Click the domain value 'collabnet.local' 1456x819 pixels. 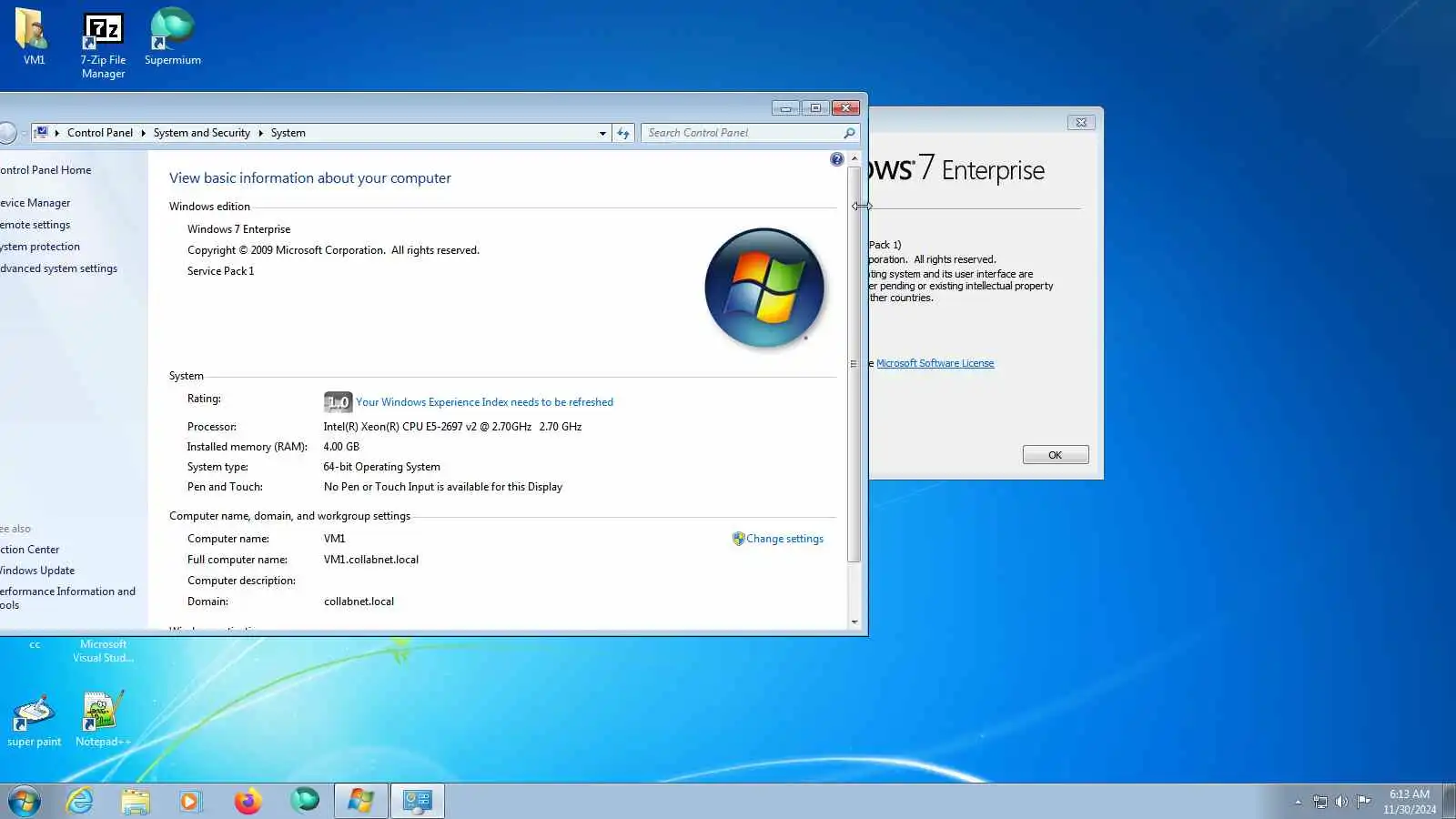click(x=359, y=602)
